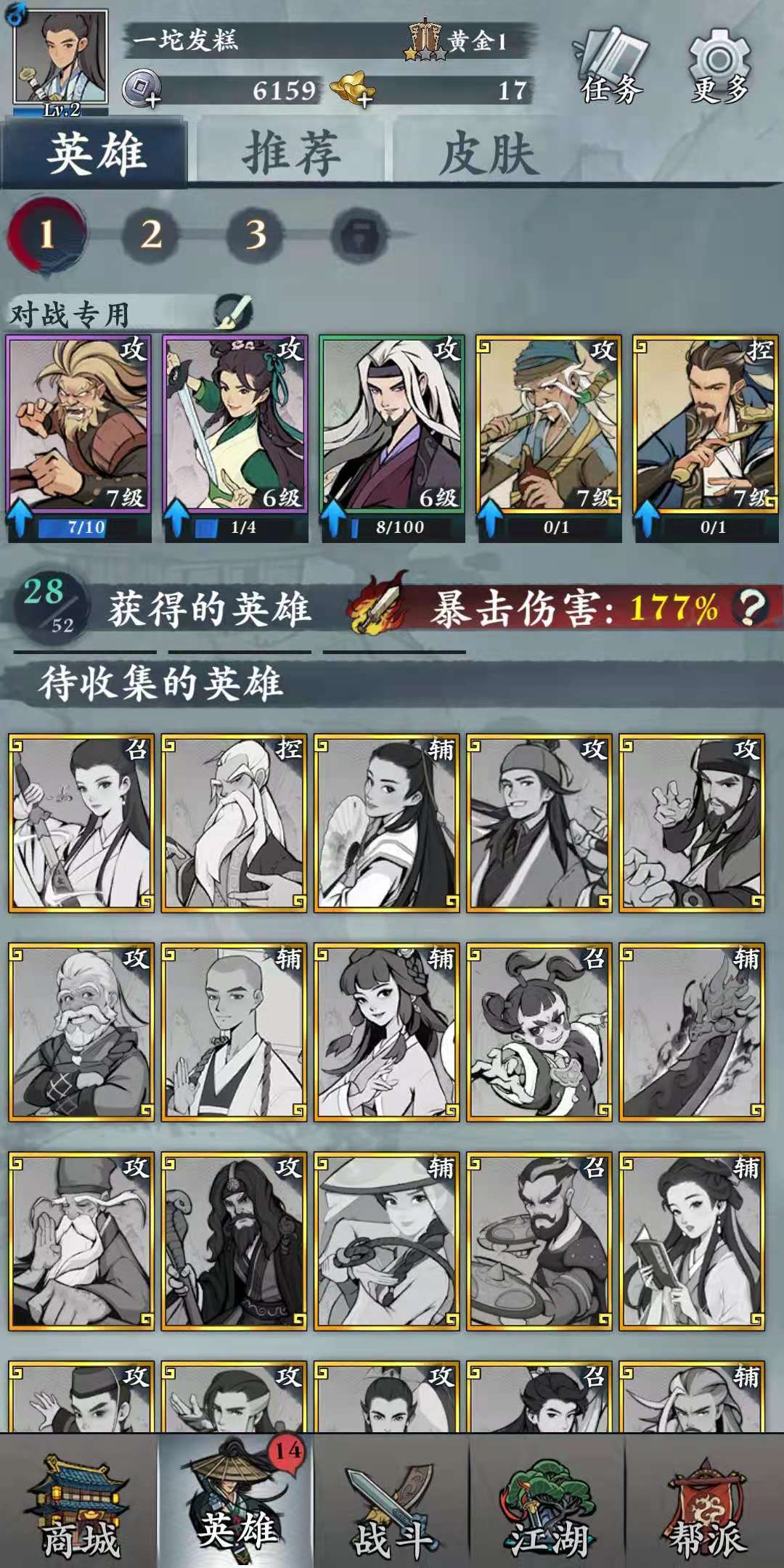This screenshot has height=1568, width=784.
Task: Switch to the 皮肤 tab
Action: coord(490,153)
